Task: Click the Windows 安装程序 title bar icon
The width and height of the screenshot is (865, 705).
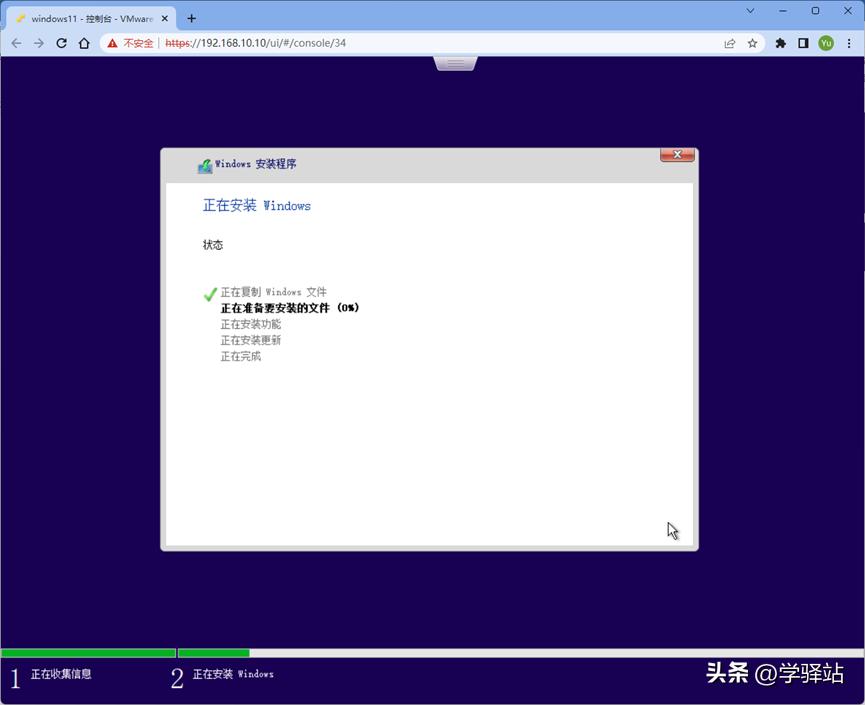Action: tap(201, 164)
